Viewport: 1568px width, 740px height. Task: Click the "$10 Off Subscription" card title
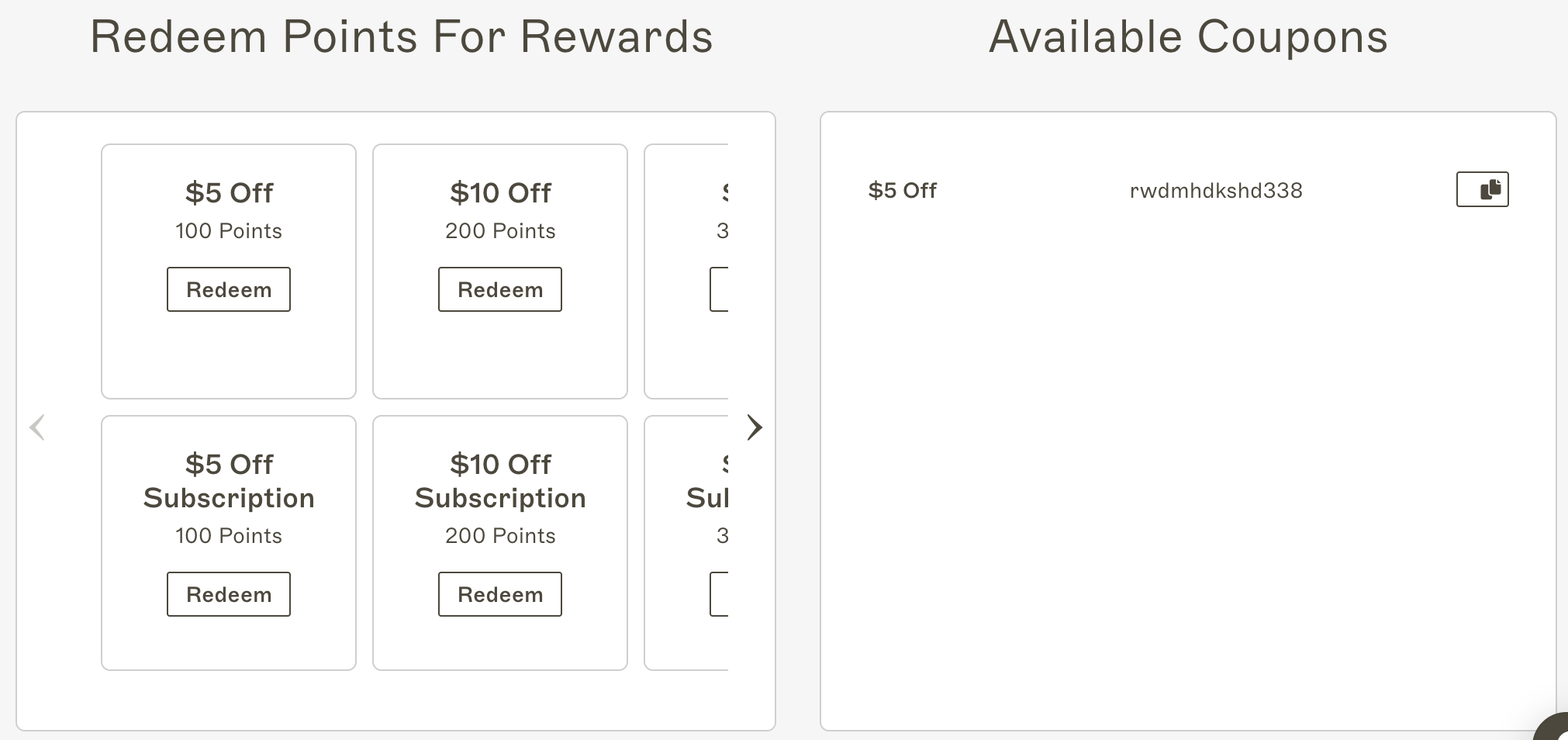coord(500,481)
